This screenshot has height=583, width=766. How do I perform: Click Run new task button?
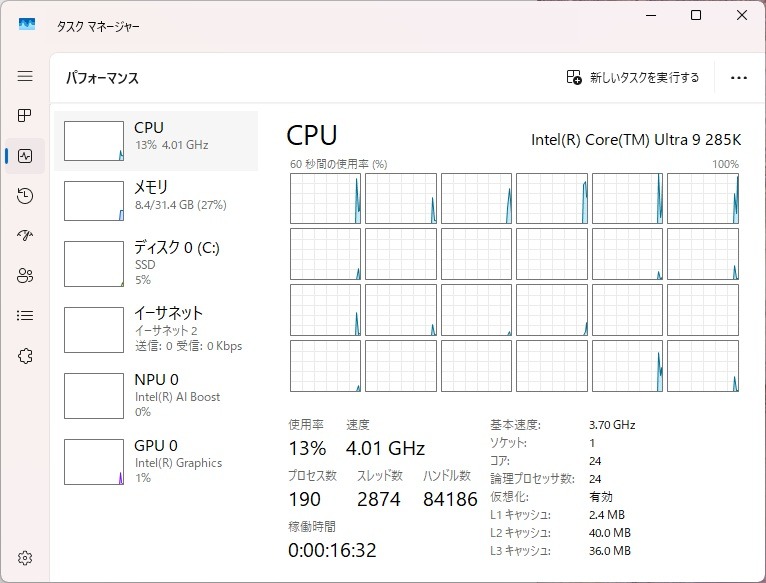click(x=633, y=78)
